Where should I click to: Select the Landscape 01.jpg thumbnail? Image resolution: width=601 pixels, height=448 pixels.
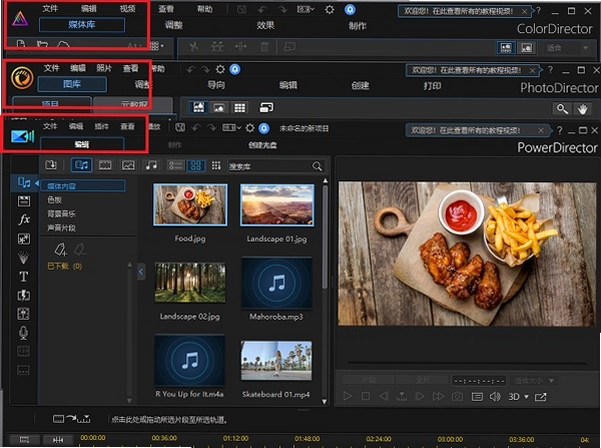click(277, 205)
